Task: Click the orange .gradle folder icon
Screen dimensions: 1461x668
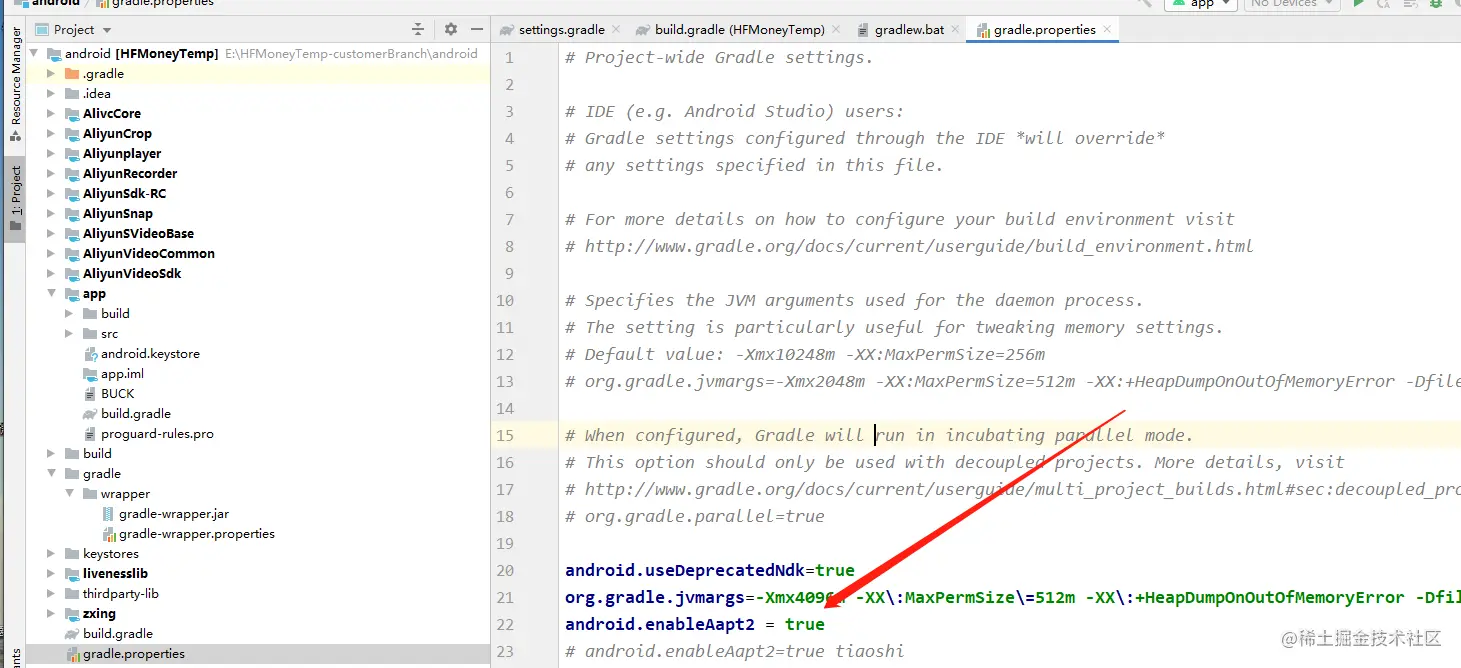Action: 72,74
